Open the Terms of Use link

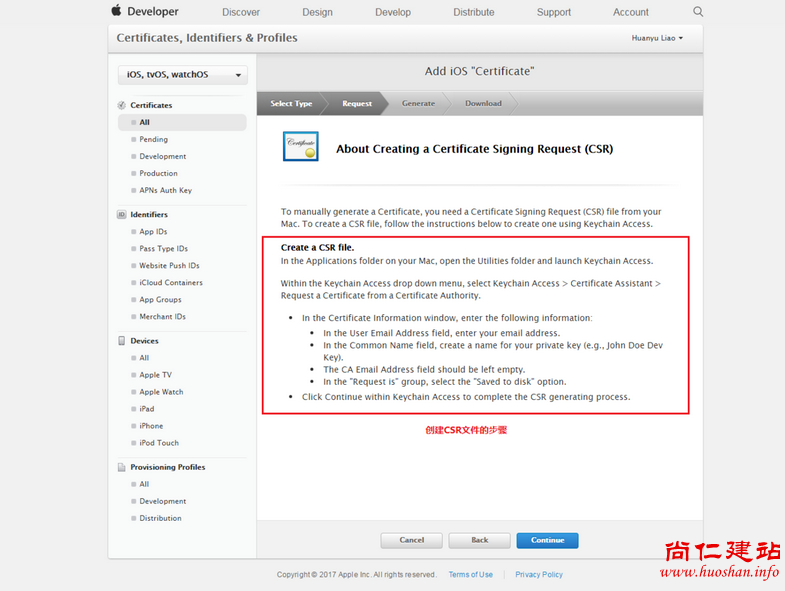click(470, 575)
